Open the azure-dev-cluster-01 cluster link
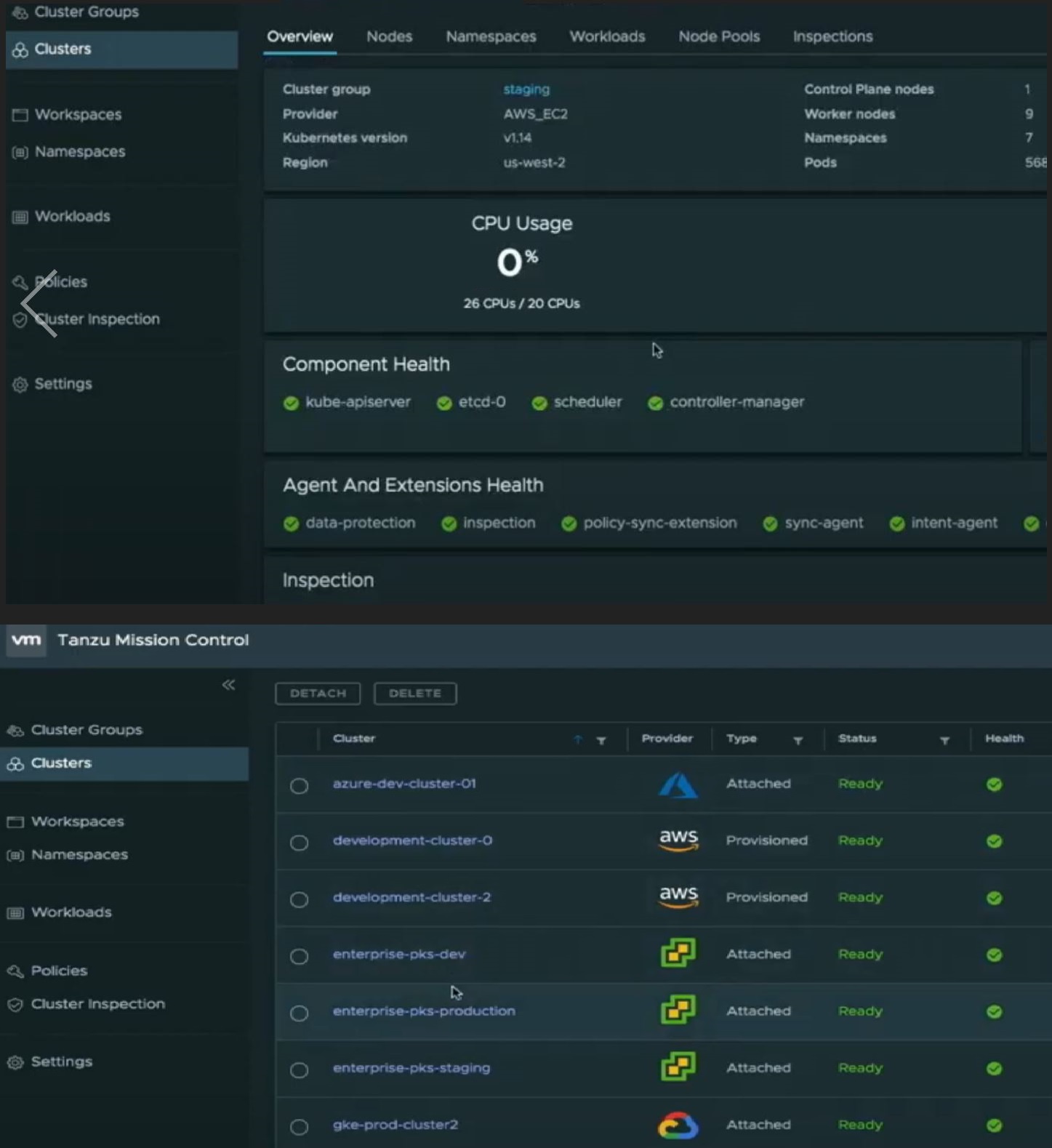Image resolution: width=1052 pixels, height=1148 pixels. pos(404,784)
